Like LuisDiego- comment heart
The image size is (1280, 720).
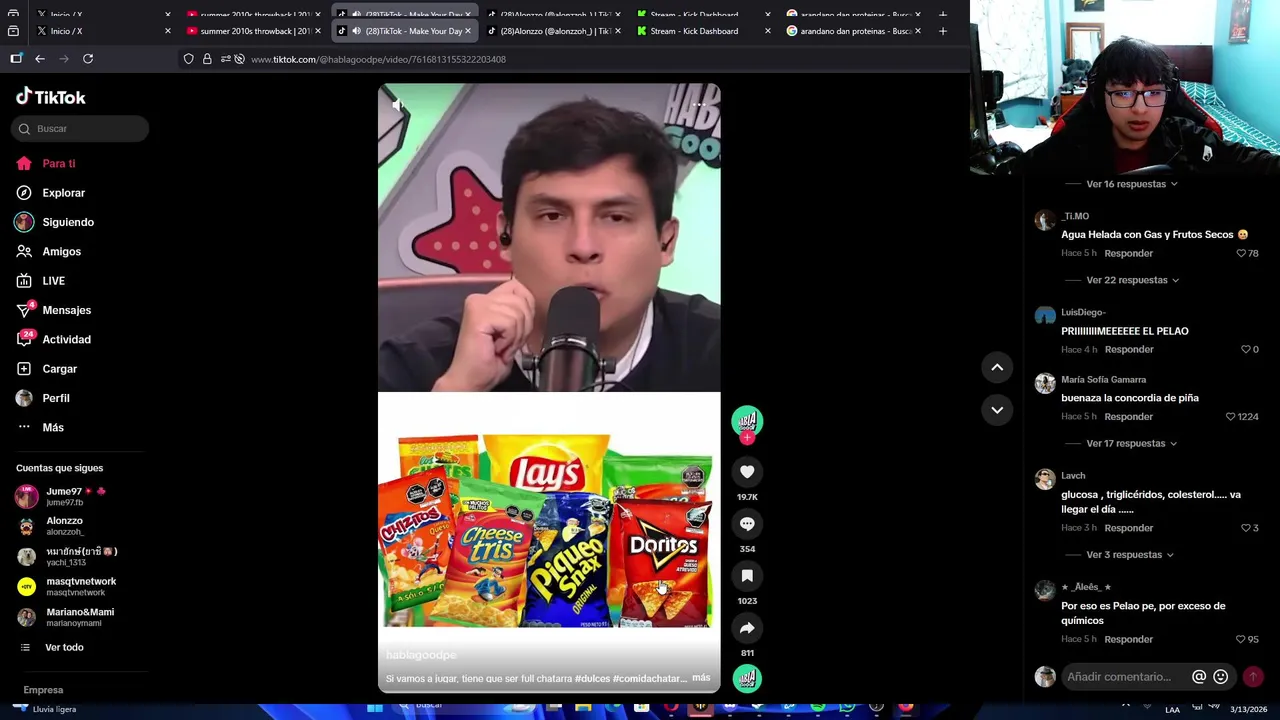[1246, 349]
